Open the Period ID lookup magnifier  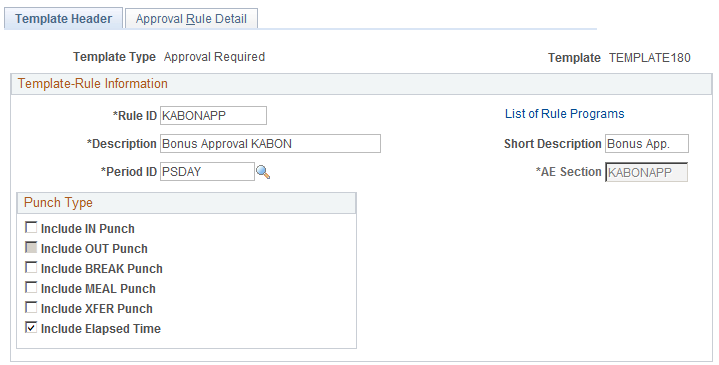[263, 172]
